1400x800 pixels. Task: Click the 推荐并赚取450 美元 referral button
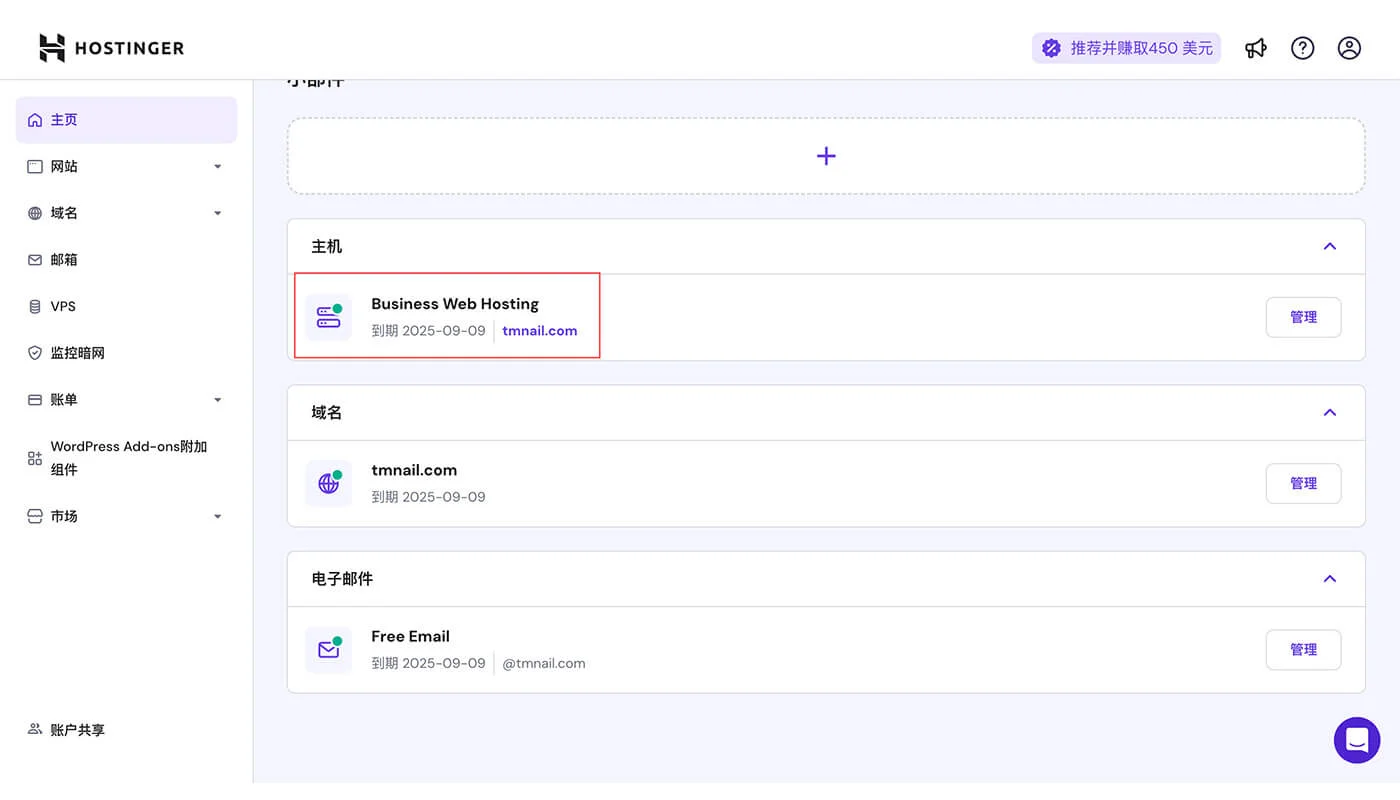click(1126, 48)
